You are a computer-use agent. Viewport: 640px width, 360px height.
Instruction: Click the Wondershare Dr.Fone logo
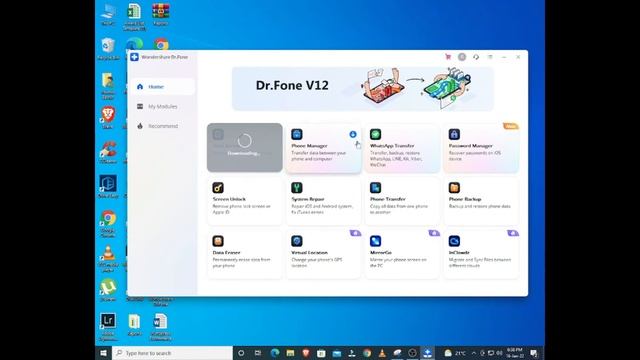(x=134, y=57)
